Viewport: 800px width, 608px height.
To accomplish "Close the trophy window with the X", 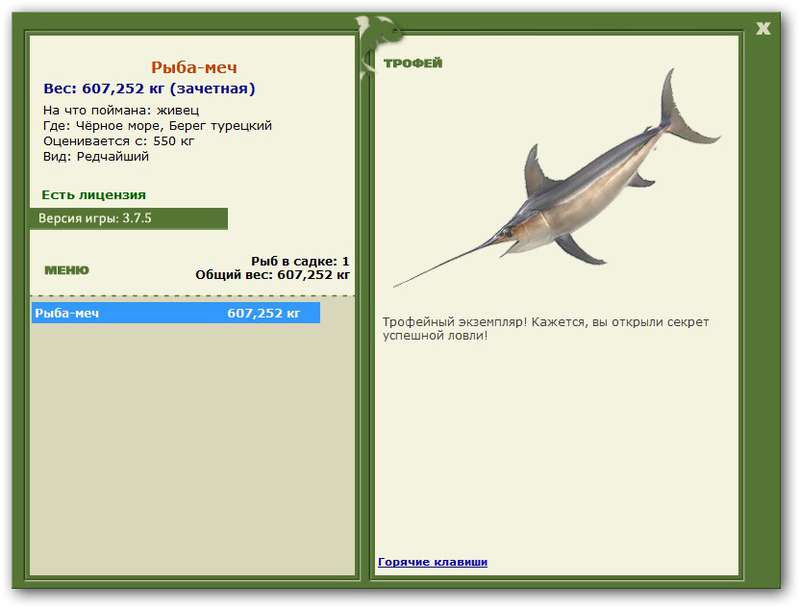I will [763, 29].
